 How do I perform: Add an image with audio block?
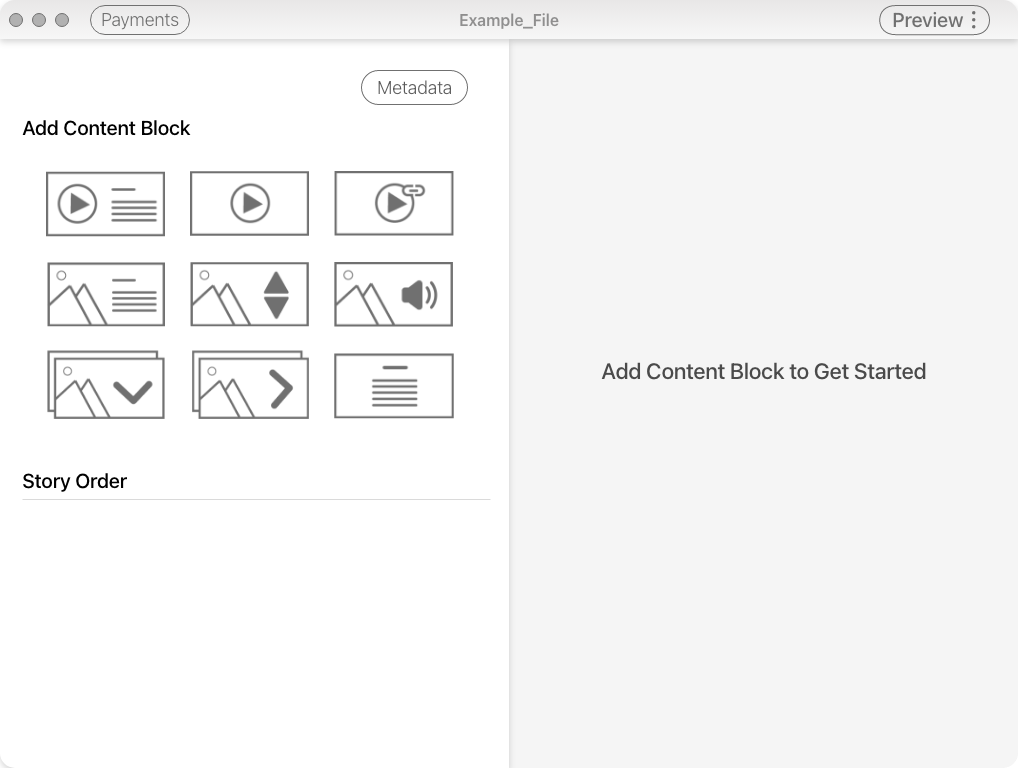coord(393,294)
